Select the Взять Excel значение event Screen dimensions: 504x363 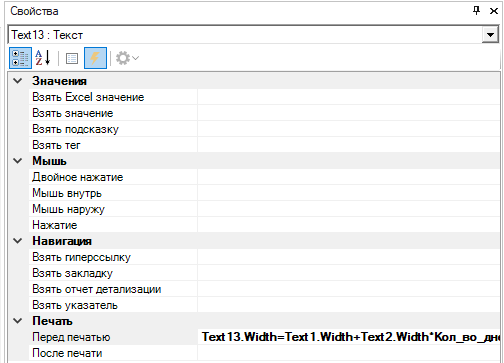(88, 97)
